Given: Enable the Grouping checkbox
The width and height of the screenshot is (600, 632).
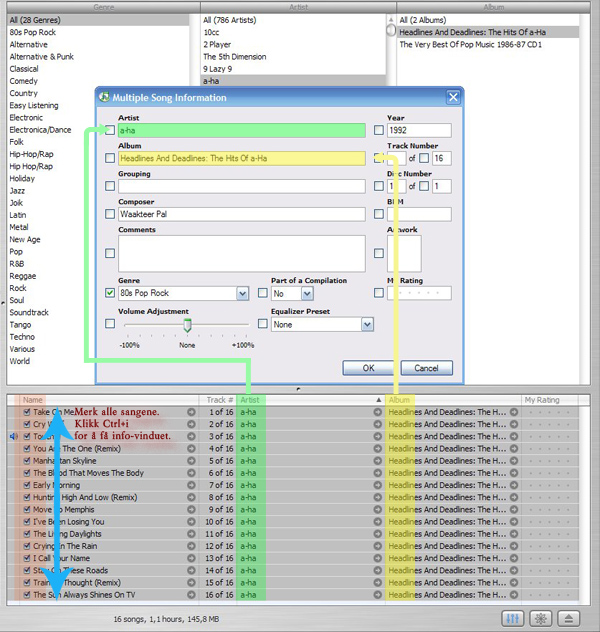Looking at the screenshot, I should 110,186.
